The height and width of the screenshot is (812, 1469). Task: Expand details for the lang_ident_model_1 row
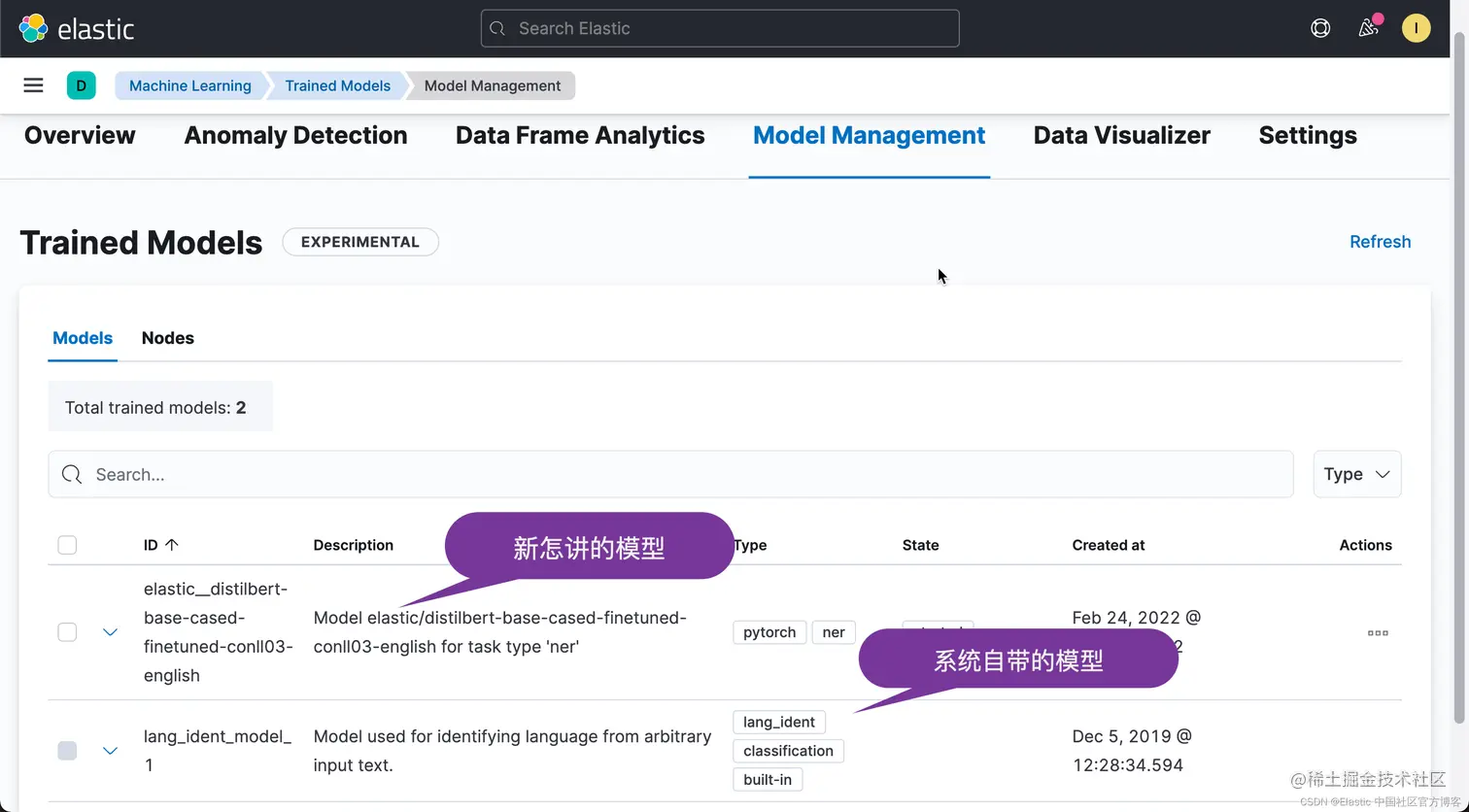(x=111, y=751)
